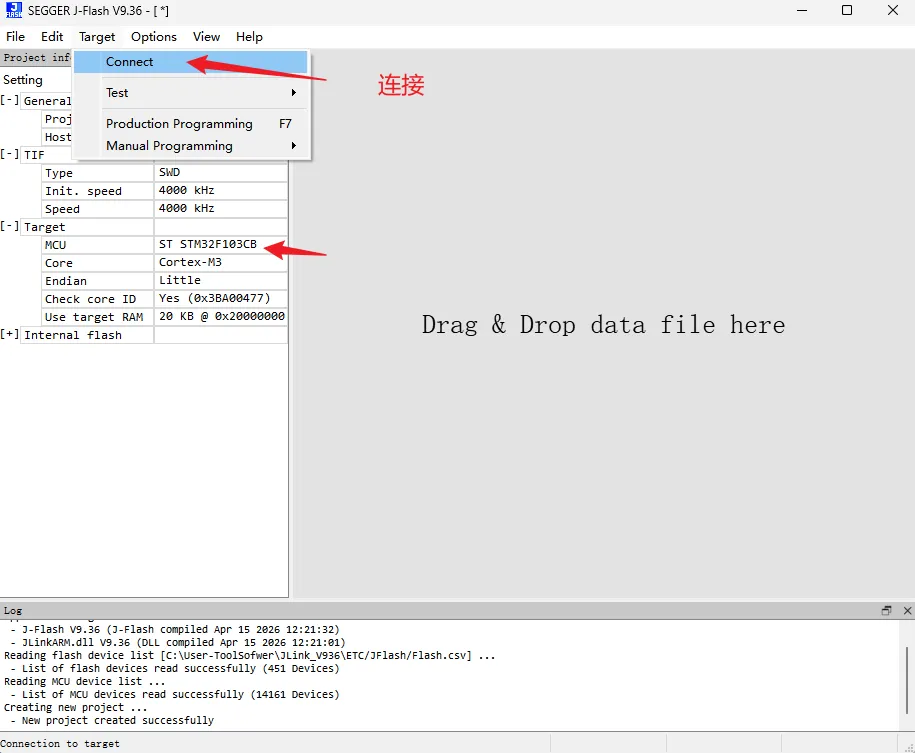Click the Yes (0x3BA00477) value

click(x=221, y=299)
